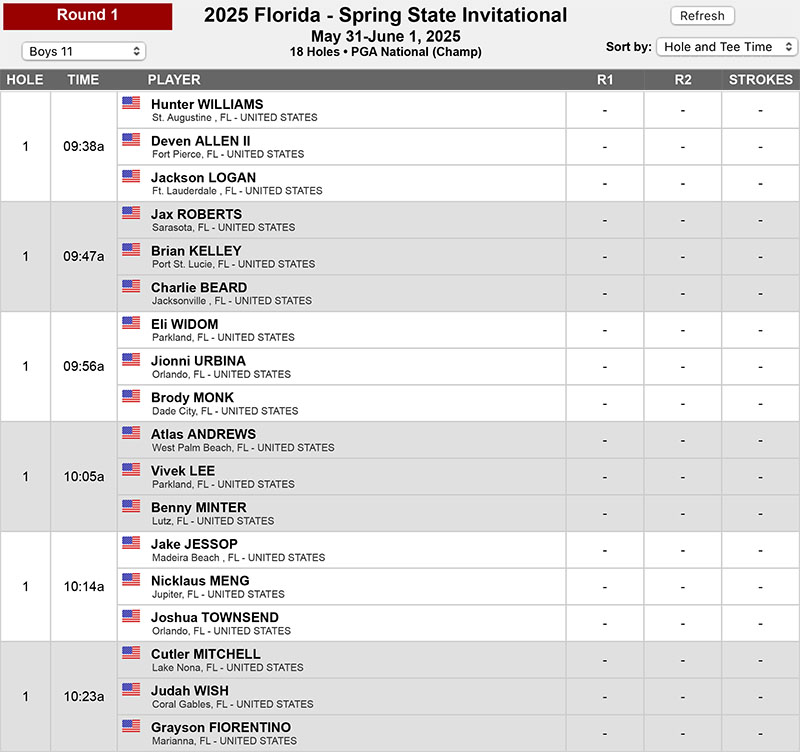Click the flag icon next to Vivek LEE
The width and height of the screenshot is (800, 752).
(x=131, y=469)
